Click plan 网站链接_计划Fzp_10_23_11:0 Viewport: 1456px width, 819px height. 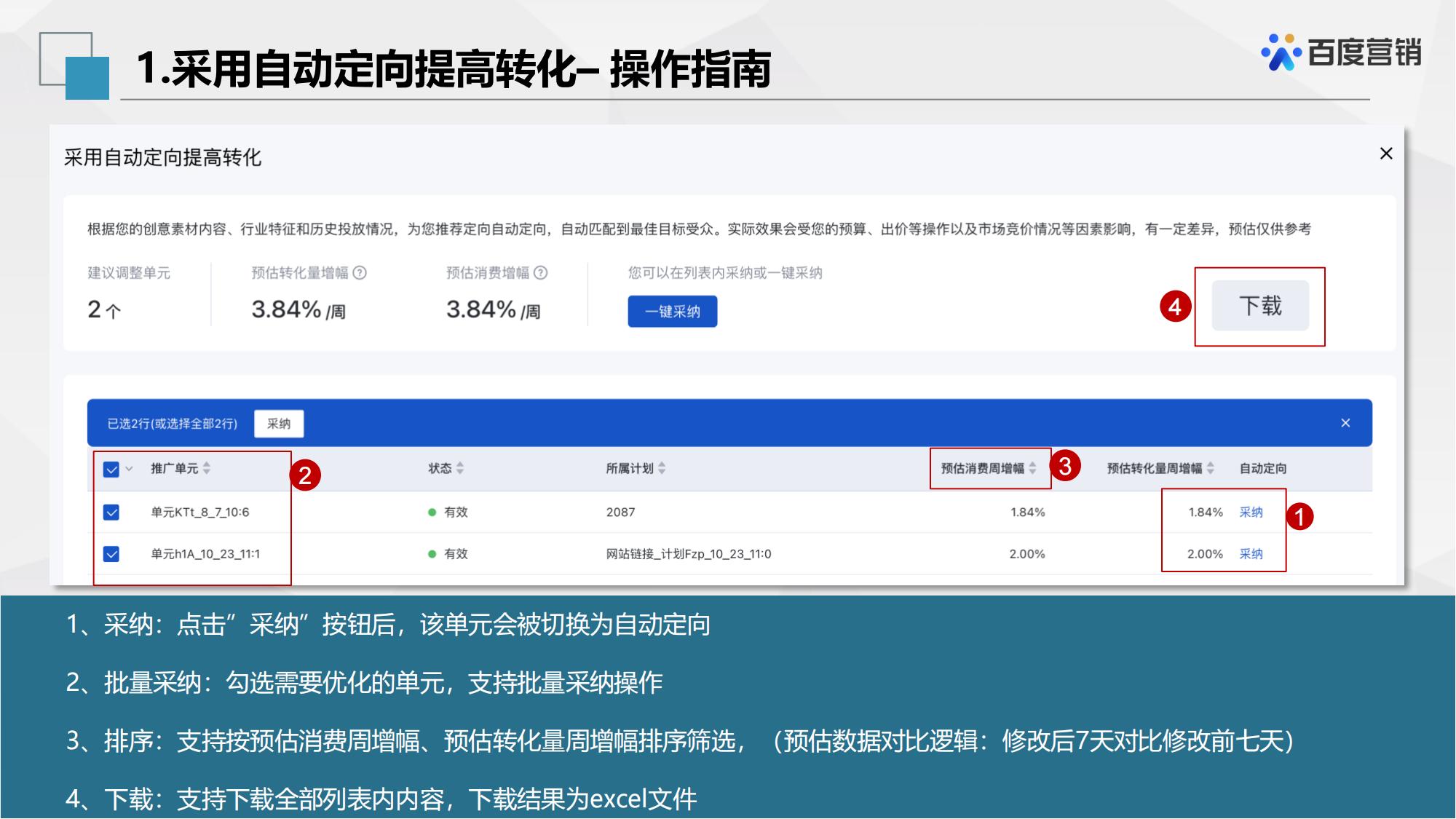[689, 554]
